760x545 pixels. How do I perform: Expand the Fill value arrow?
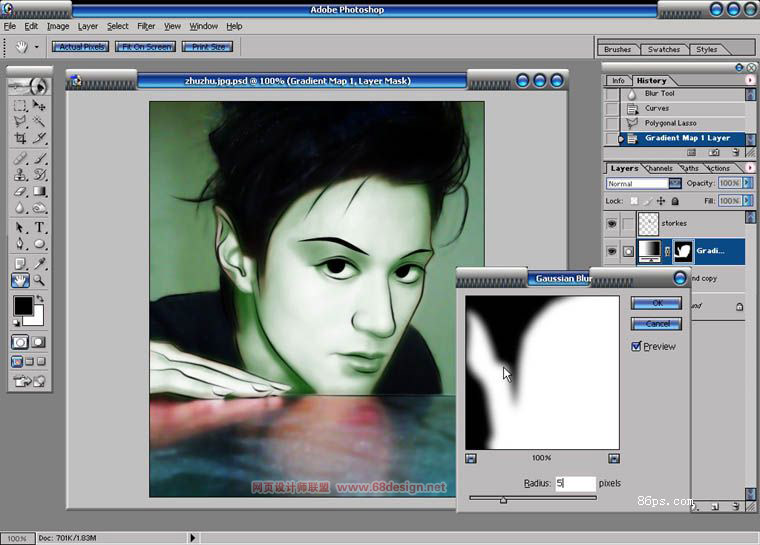pos(746,201)
